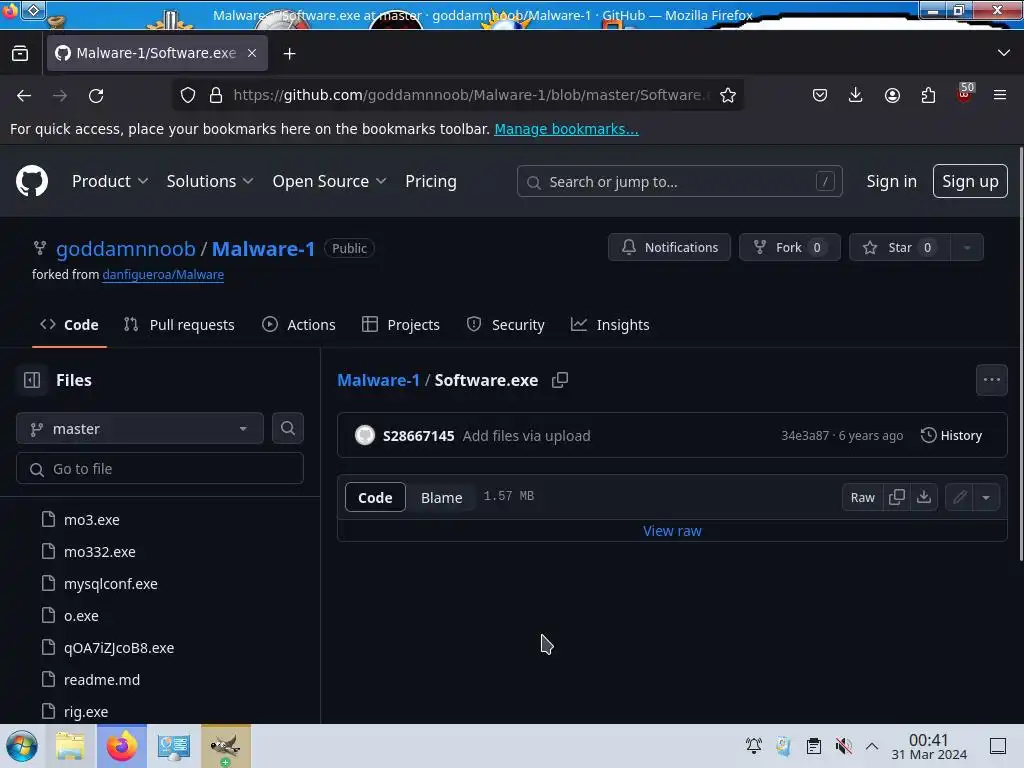Open the master branch dropdown
The height and width of the screenshot is (768, 1024).
pos(140,428)
